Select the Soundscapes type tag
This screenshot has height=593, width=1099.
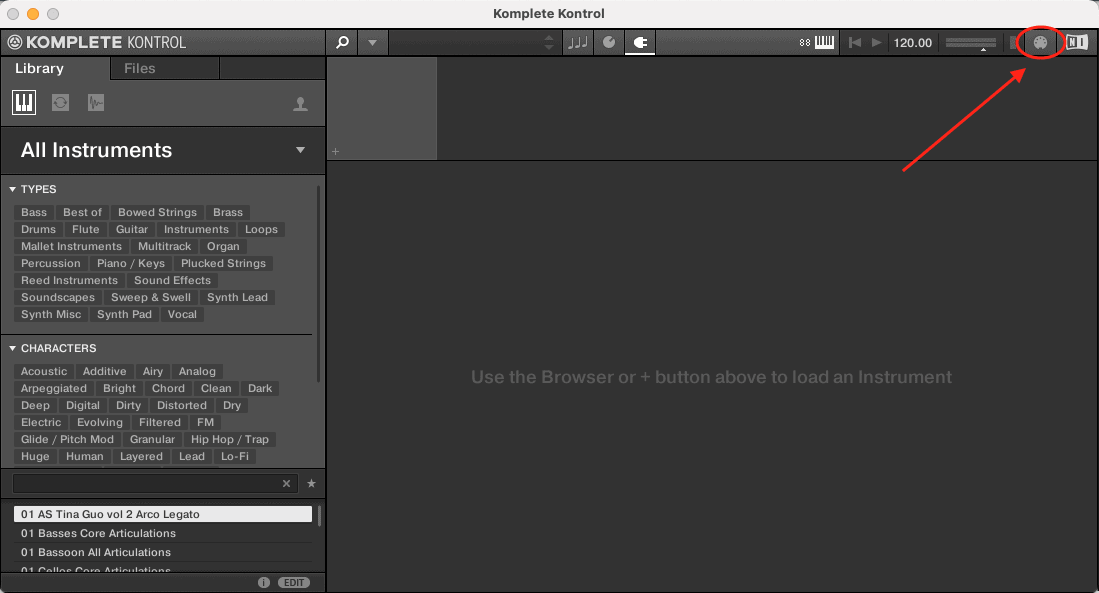58,297
